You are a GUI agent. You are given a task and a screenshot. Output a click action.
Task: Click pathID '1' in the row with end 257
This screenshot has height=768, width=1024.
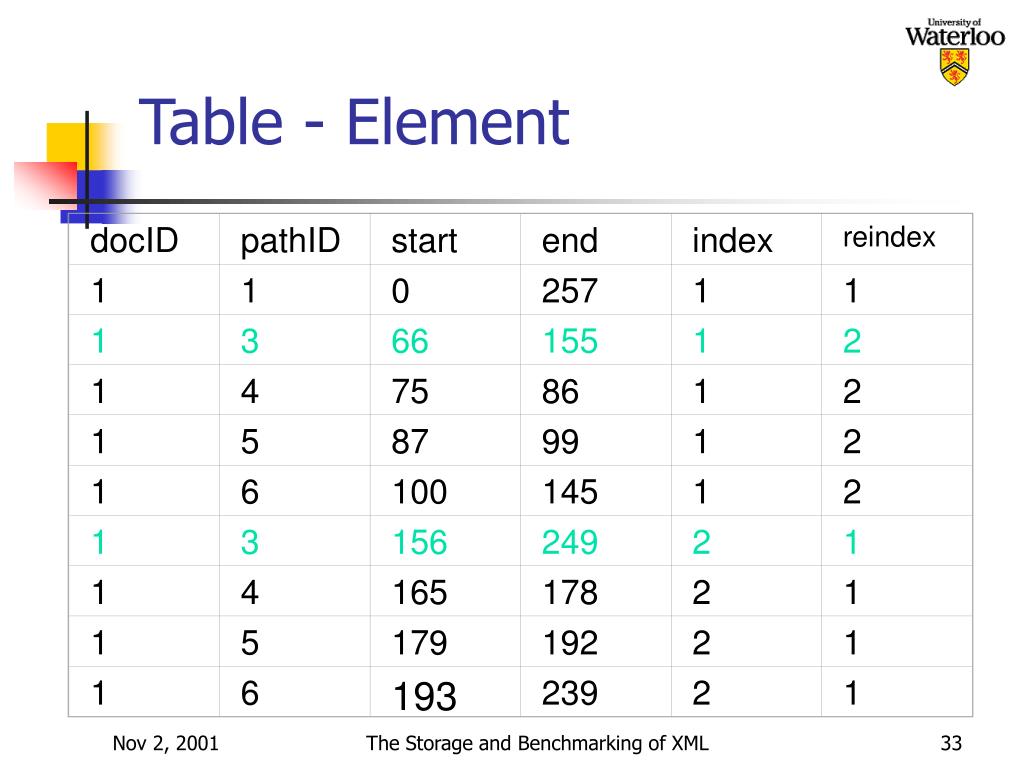249,291
